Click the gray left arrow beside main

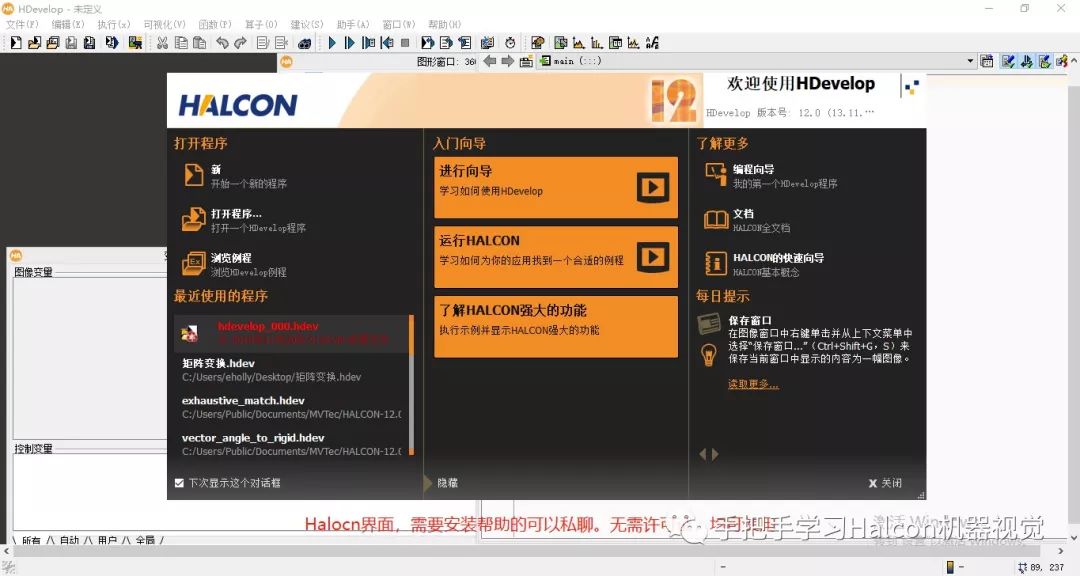490,61
